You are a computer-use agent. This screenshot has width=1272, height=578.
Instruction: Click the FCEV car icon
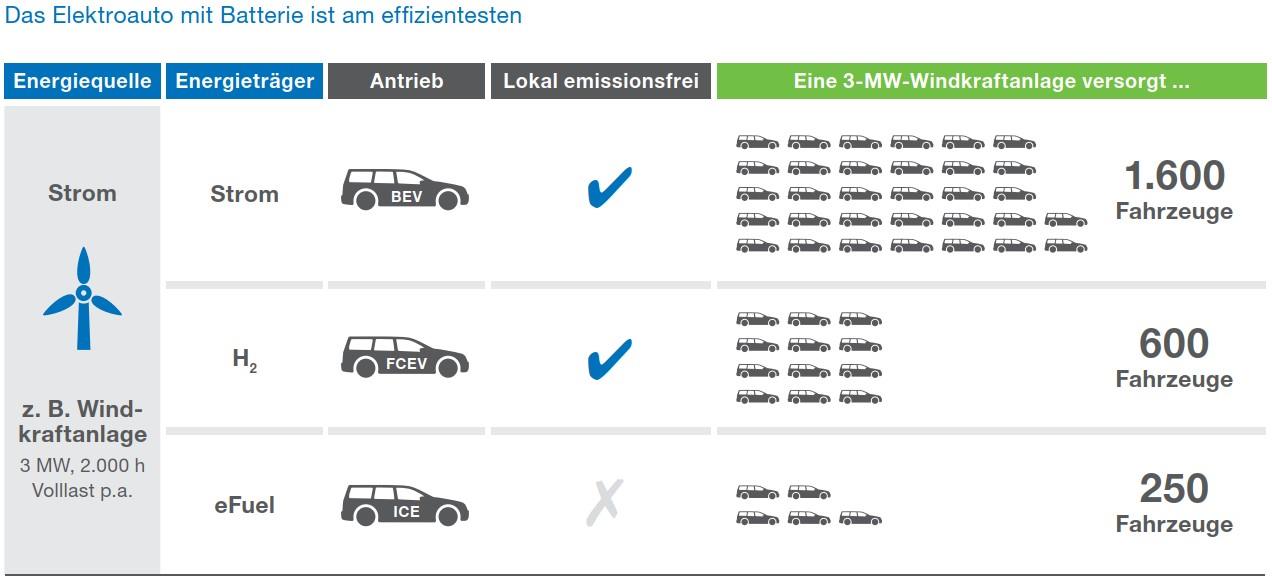(405, 356)
